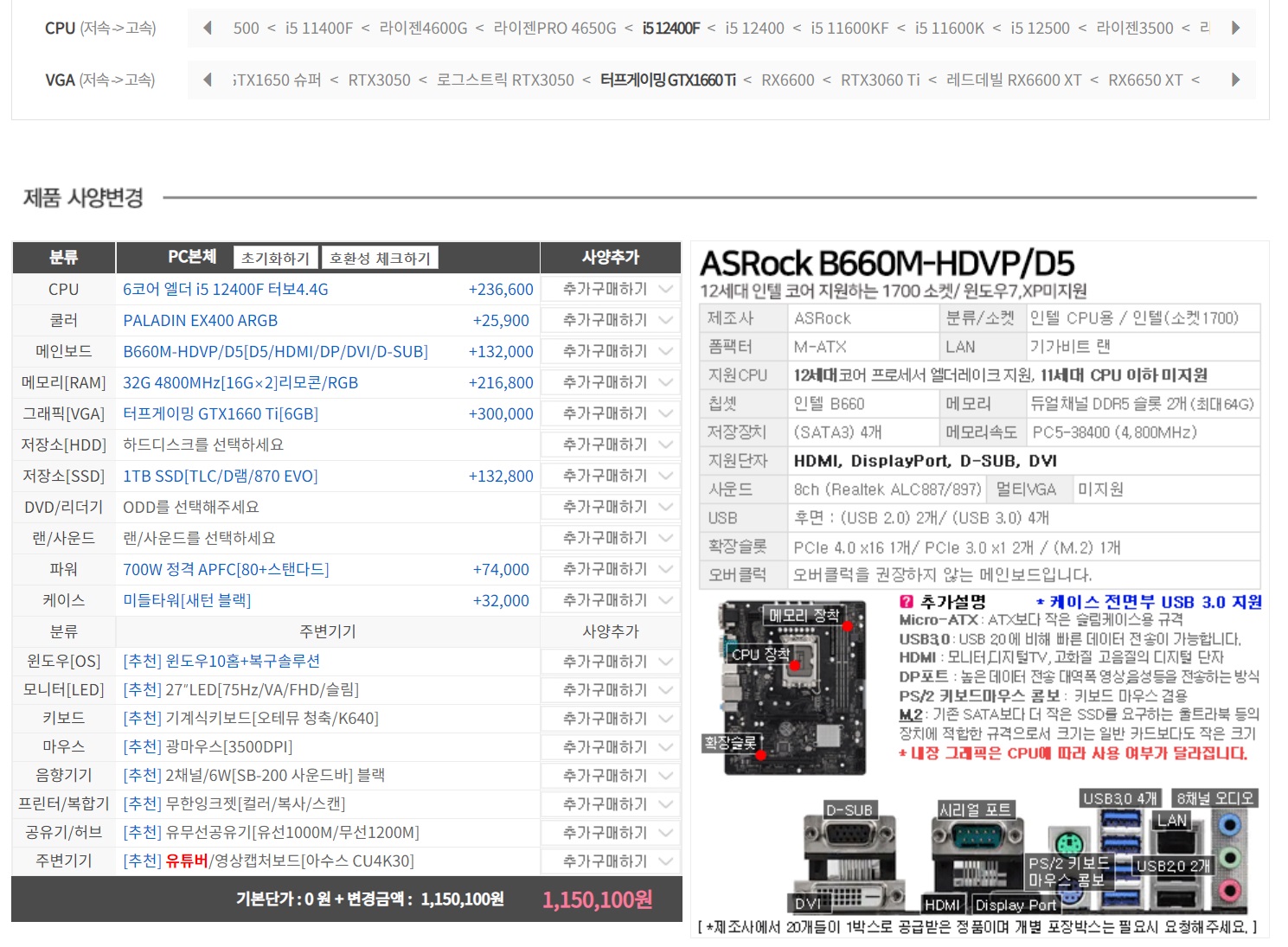This screenshot has width=1288, height=947.
Task: Click the 호환성 체크하기 compatibility button
Action: point(379,258)
